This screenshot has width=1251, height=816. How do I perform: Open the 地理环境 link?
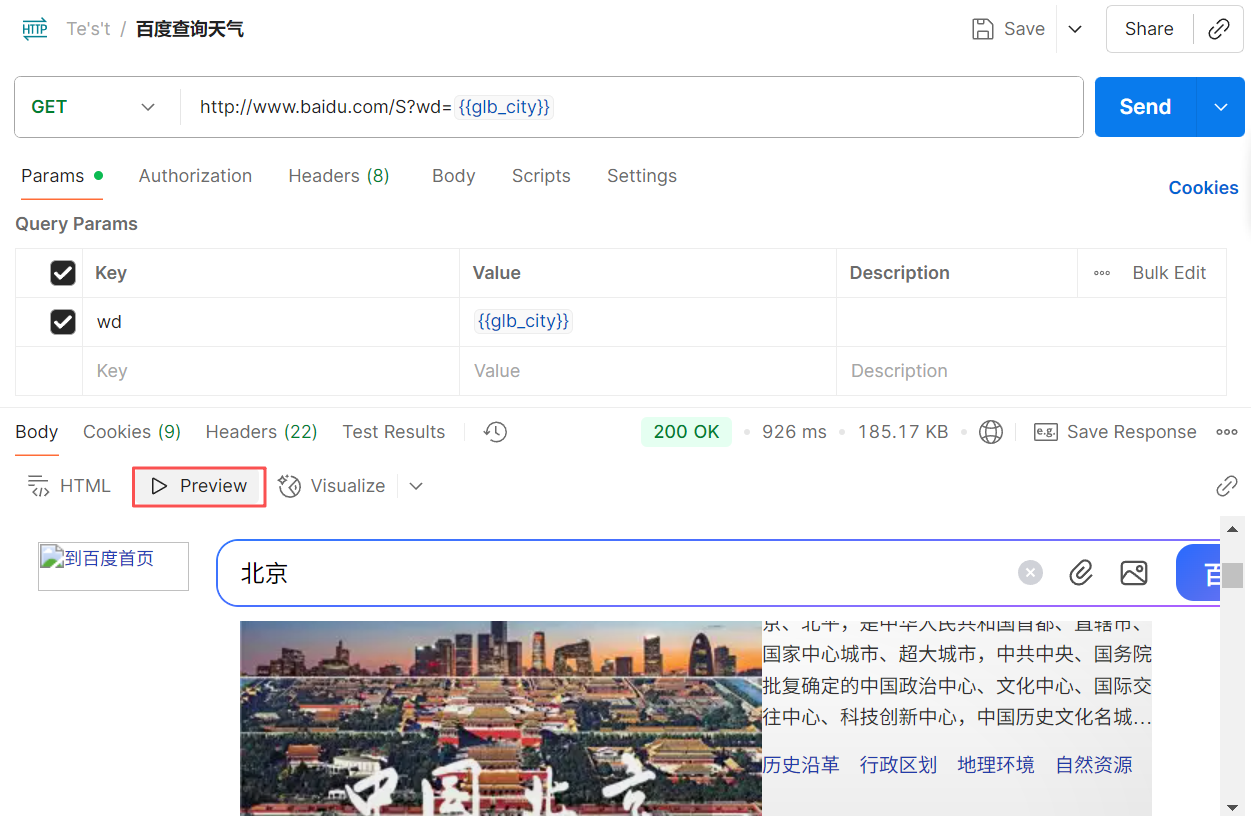coord(996,765)
